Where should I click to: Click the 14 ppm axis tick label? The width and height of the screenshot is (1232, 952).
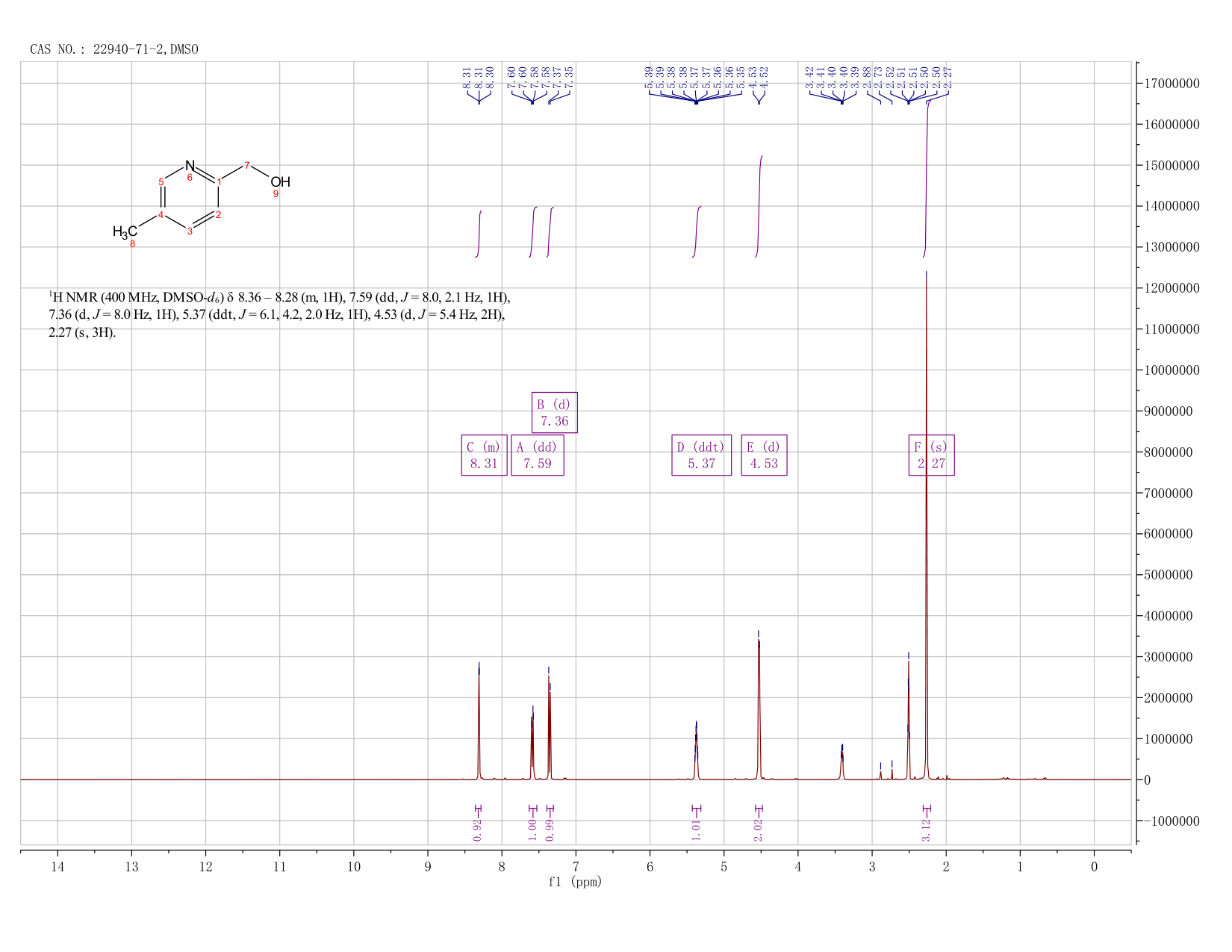(x=57, y=866)
